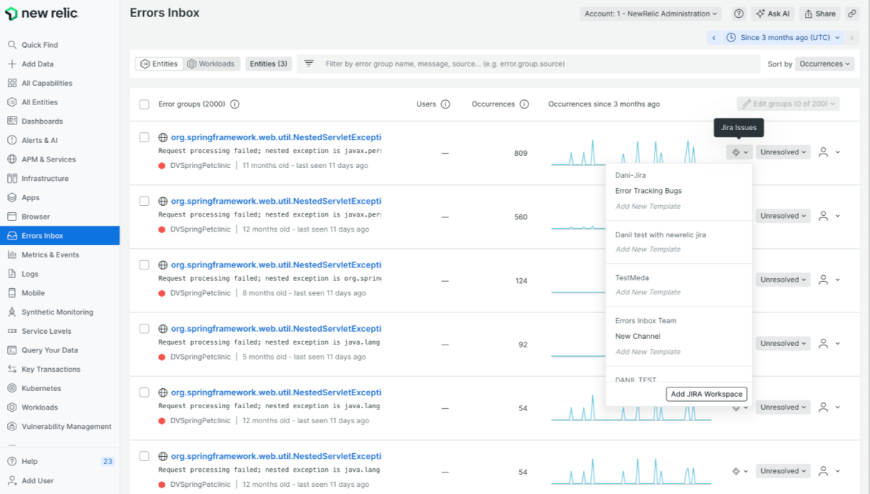Check the first error group checkbox
Image resolution: width=870 pixels, height=494 pixels.
point(145,138)
